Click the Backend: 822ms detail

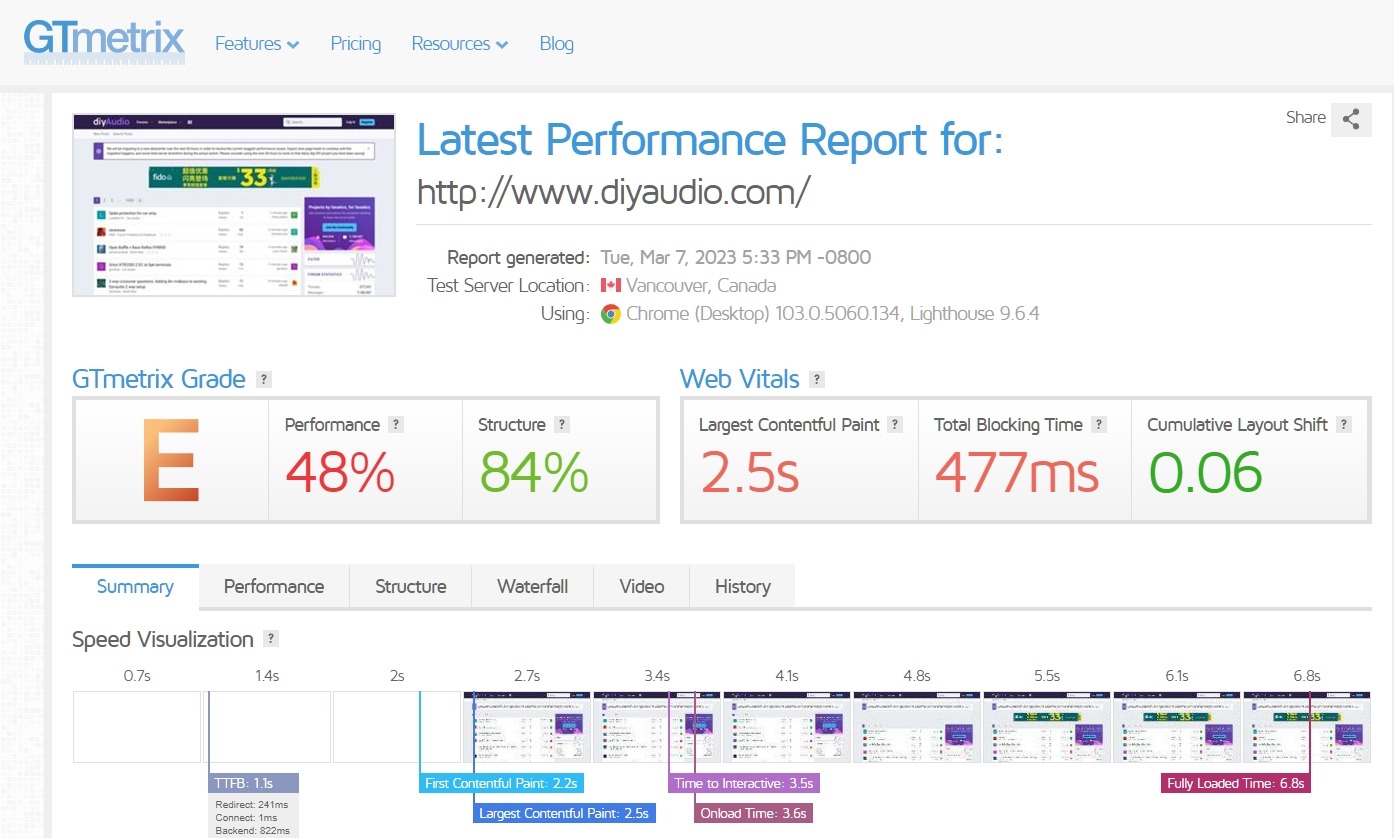(x=252, y=831)
